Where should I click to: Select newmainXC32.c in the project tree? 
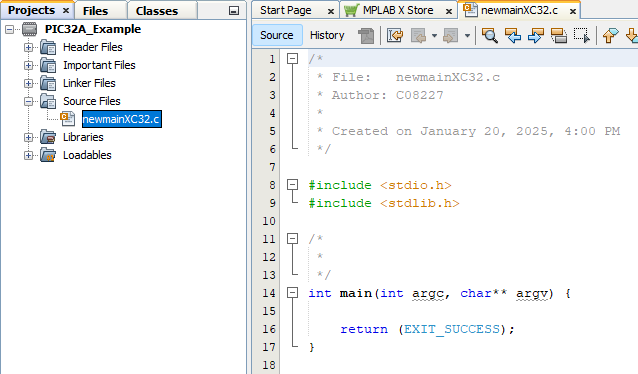click(x=122, y=119)
